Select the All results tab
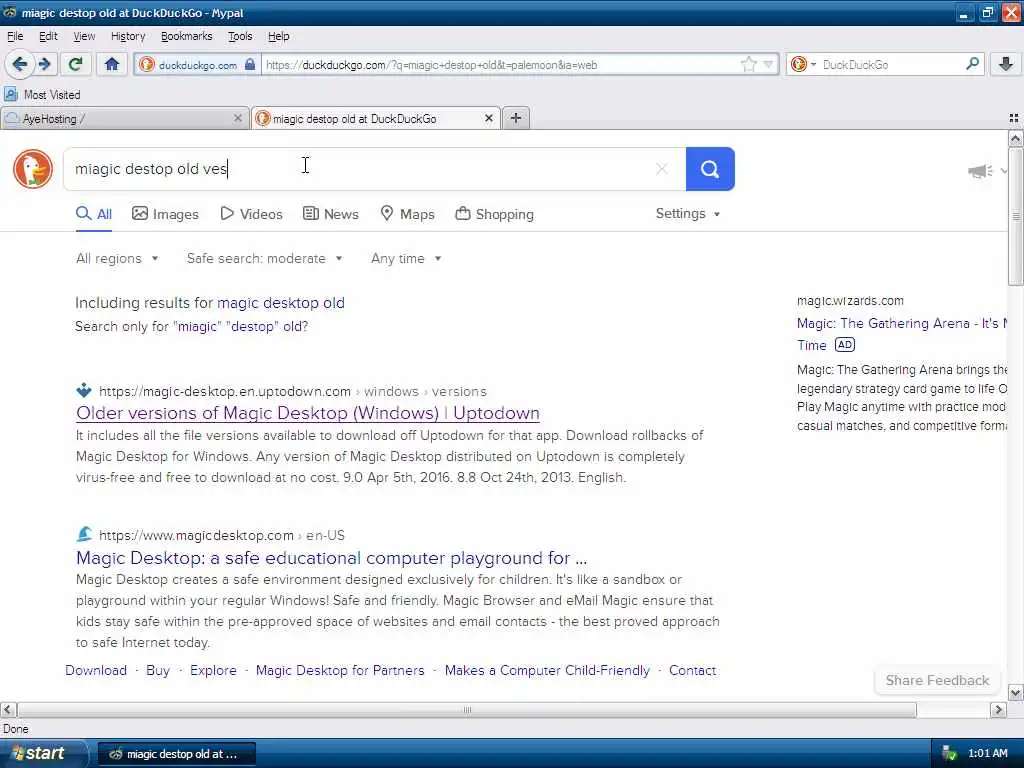Screen dimensions: 1024x768 coord(94,214)
